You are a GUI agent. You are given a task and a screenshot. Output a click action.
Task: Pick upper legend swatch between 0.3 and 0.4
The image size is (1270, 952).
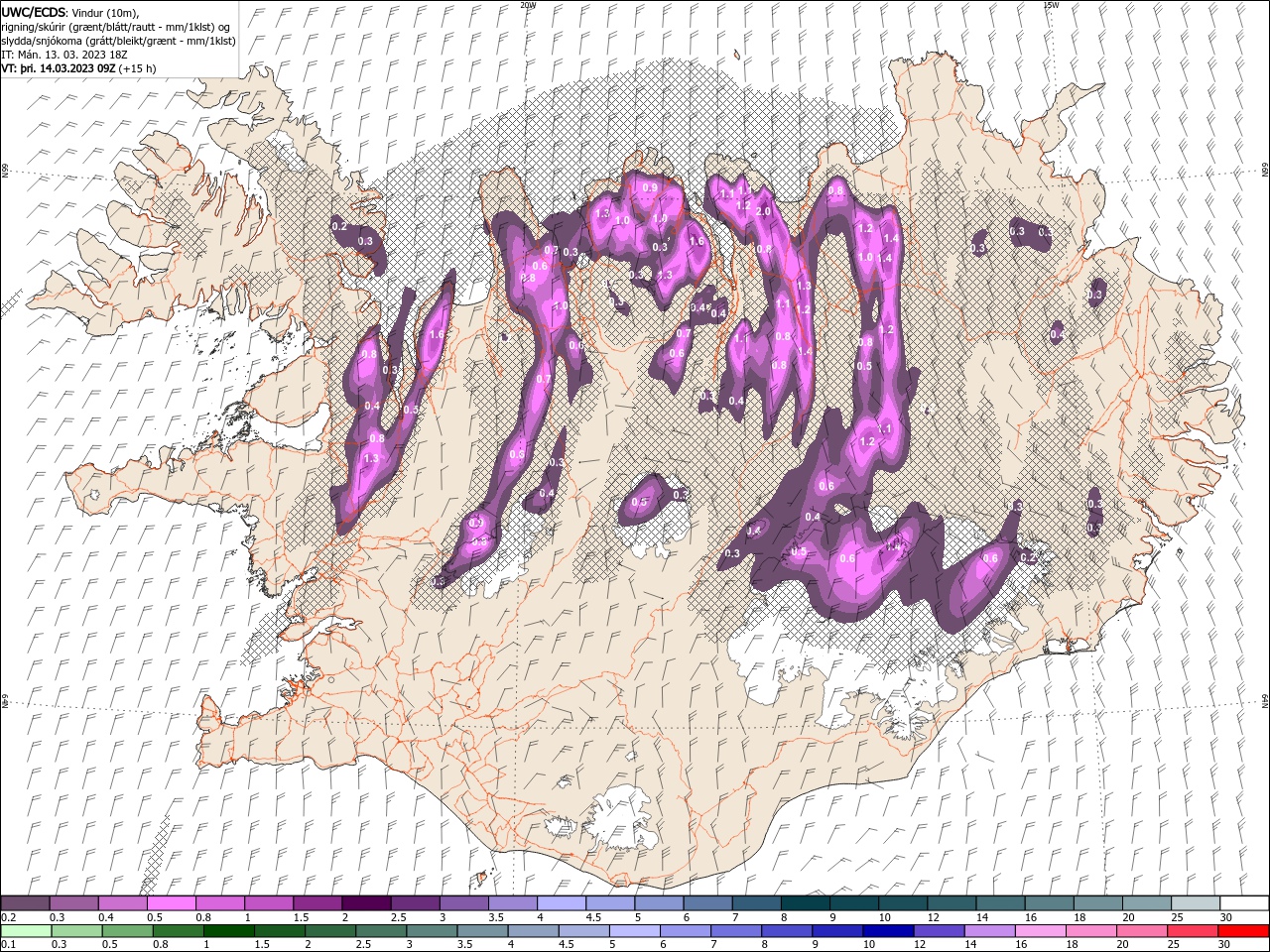pyautogui.click(x=73, y=902)
